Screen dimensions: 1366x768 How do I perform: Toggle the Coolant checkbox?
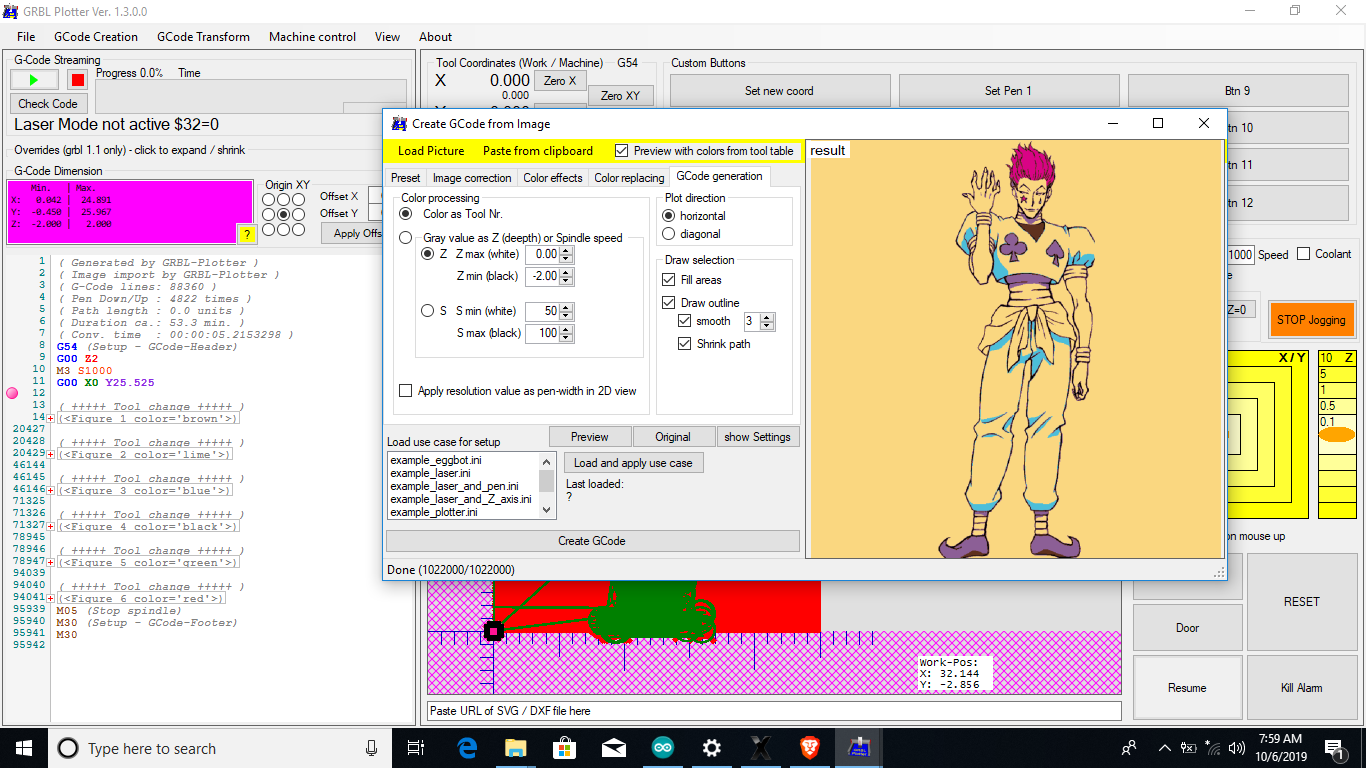(x=1303, y=254)
